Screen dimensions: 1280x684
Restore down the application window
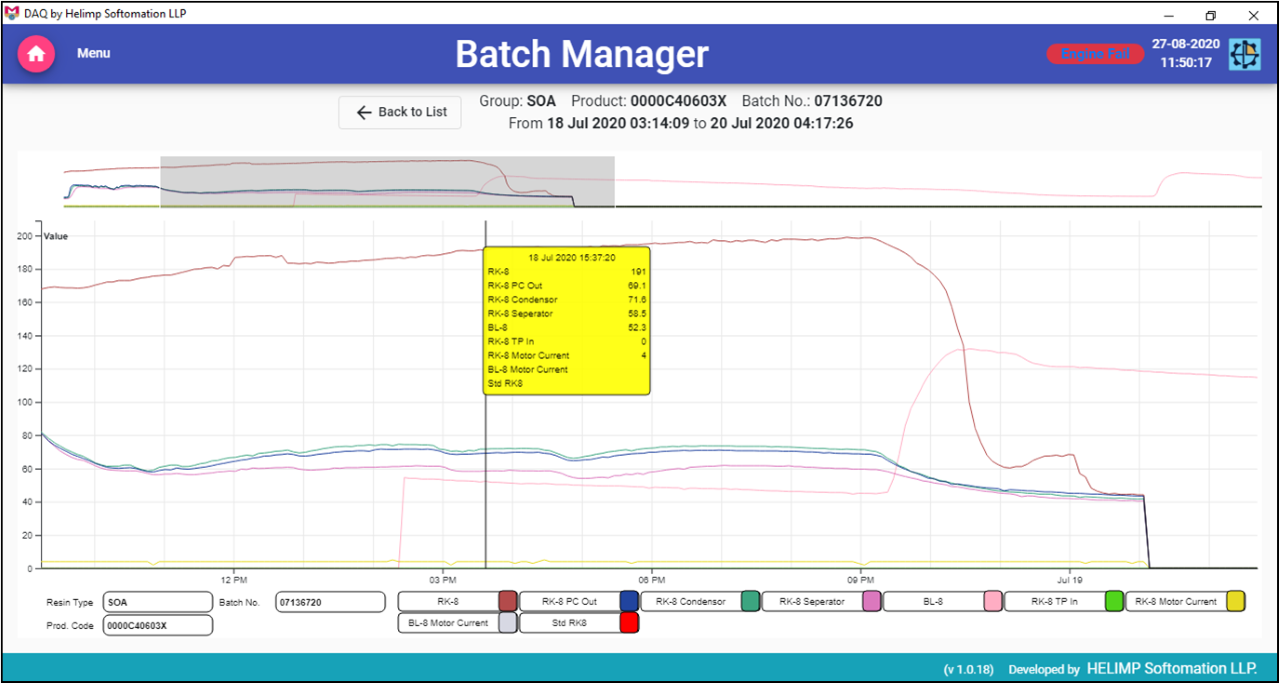pyautogui.click(x=1210, y=14)
